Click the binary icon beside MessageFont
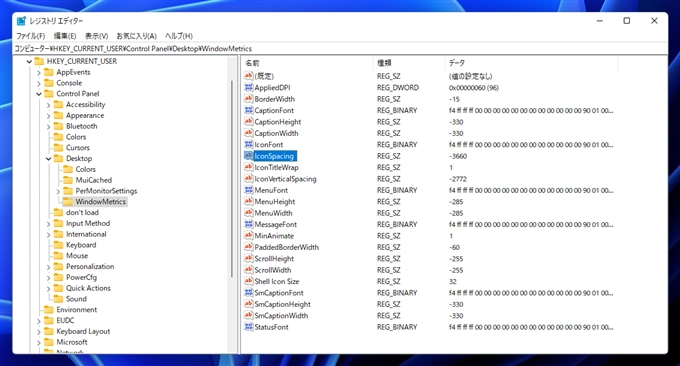Image resolution: width=680 pixels, height=366 pixels. (248, 224)
